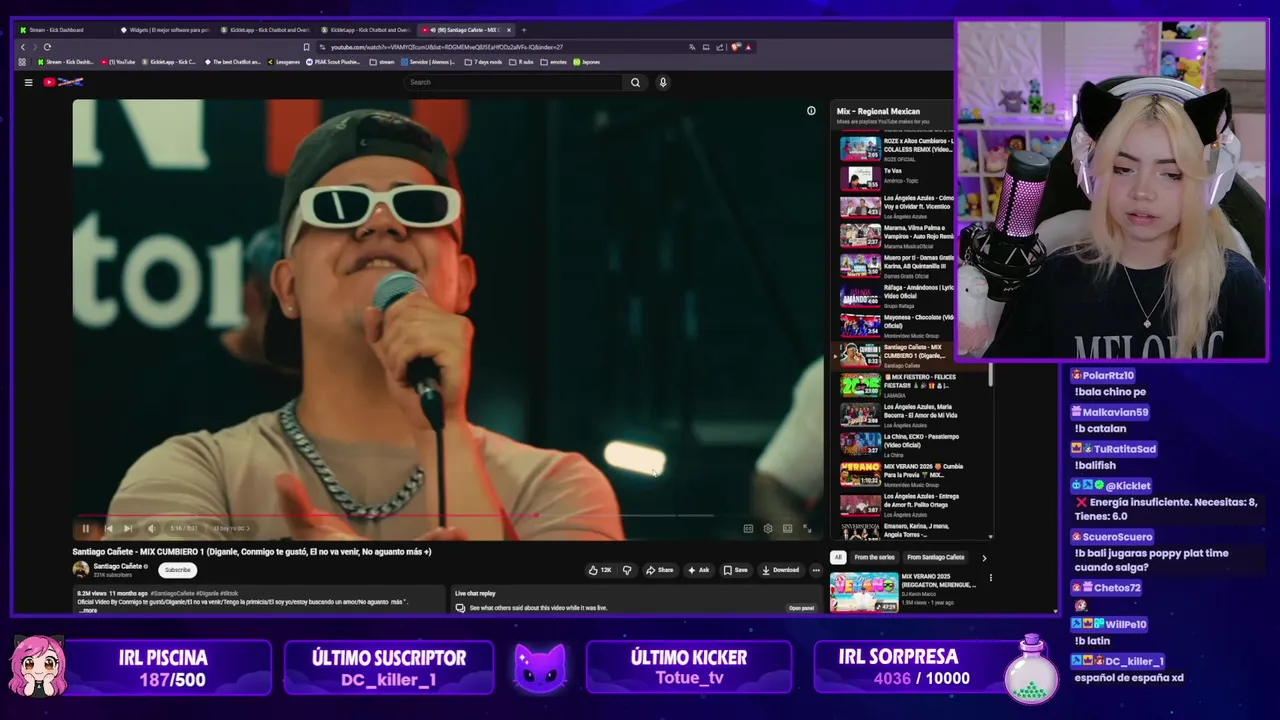Viewport: 1280px width, 720px height.
Task: Click the video info icon at top right
Action: point(811,111)
